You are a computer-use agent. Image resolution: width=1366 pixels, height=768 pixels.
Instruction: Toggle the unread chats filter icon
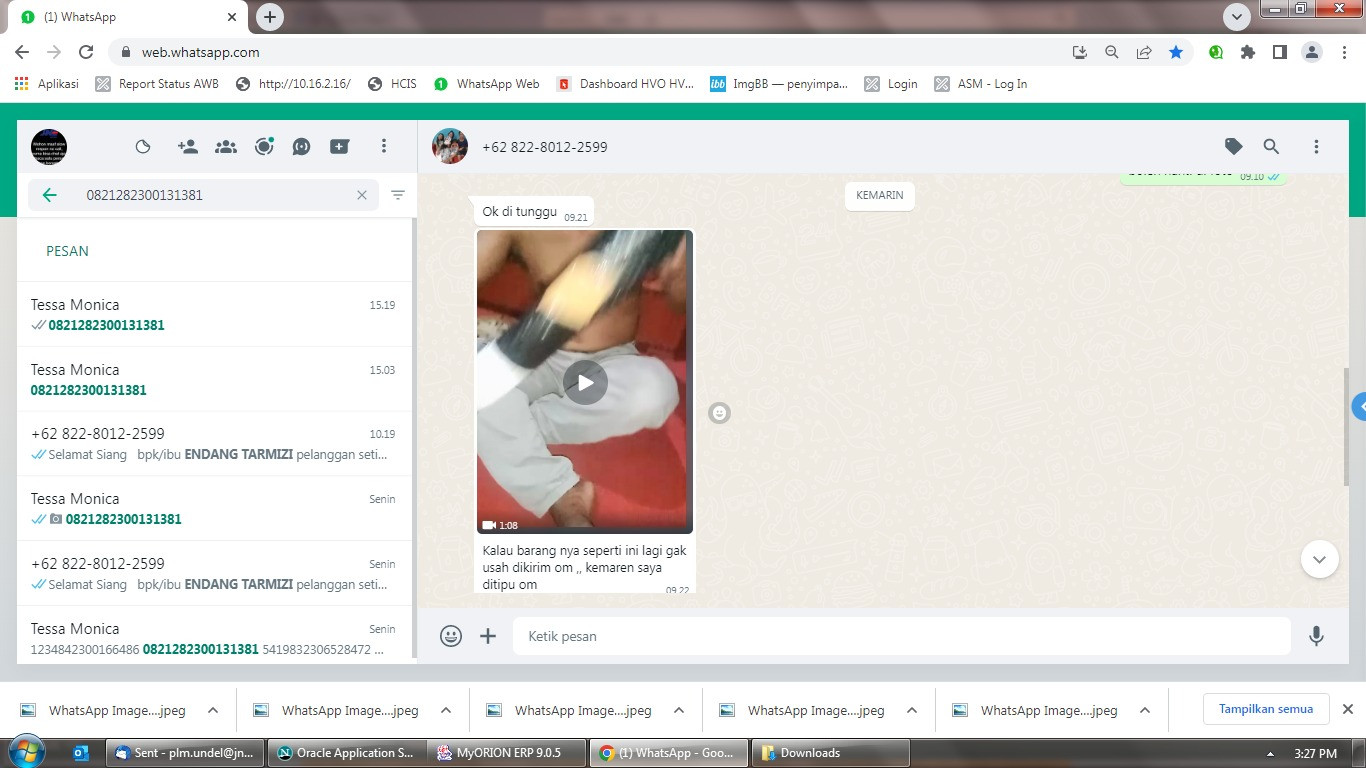coord(398,195)
